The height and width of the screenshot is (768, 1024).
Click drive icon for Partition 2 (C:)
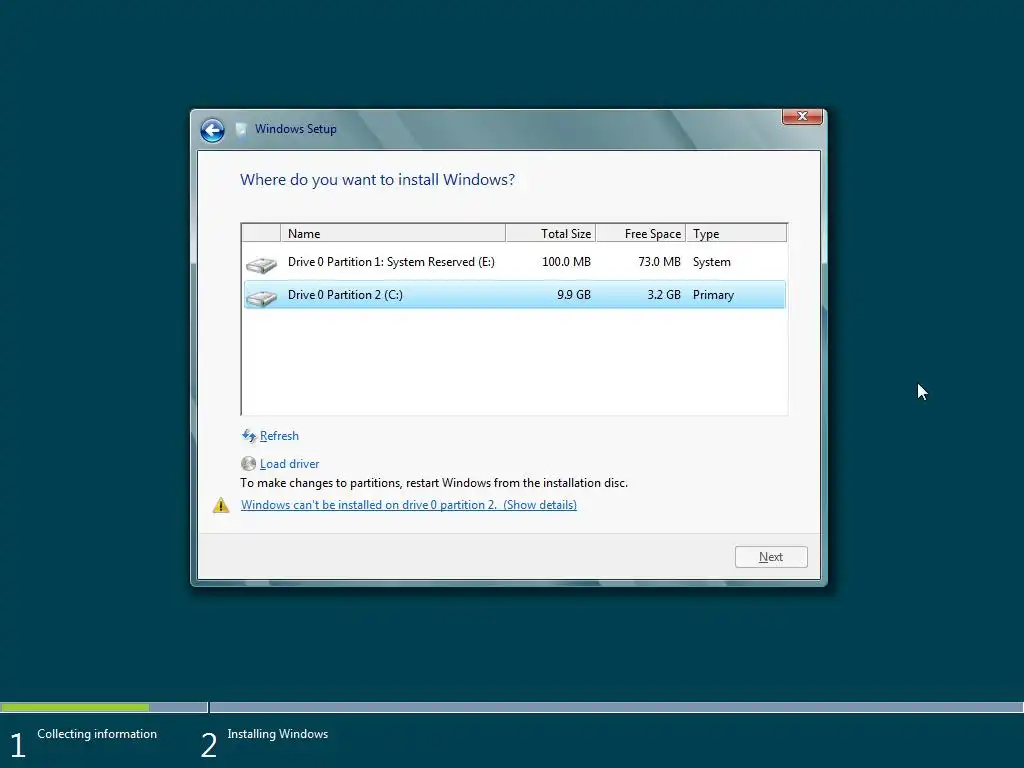click(261, 298)
